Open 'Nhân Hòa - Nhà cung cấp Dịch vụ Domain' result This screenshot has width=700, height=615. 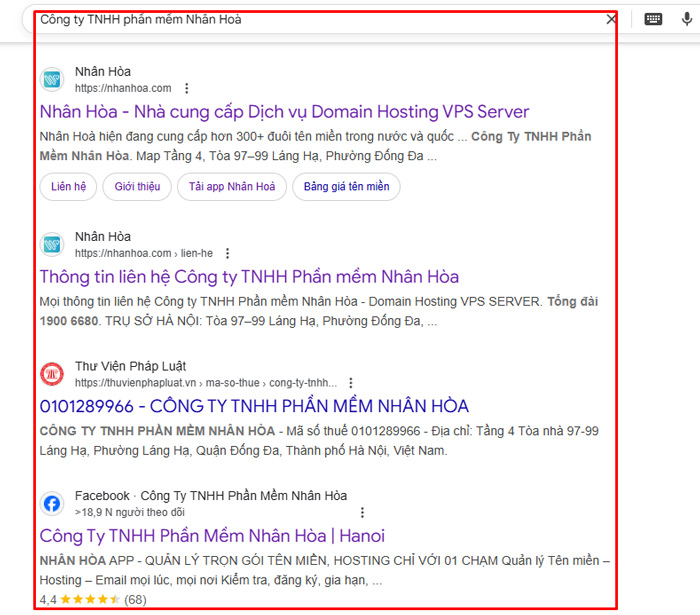(284, 112)
